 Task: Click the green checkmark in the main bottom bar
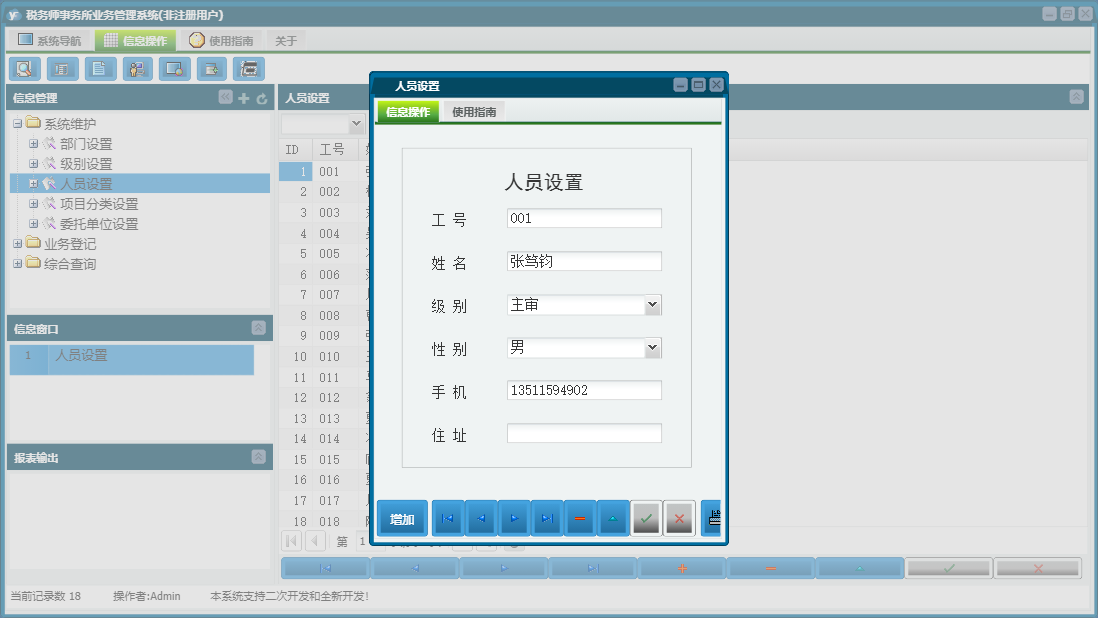[949, 568]
